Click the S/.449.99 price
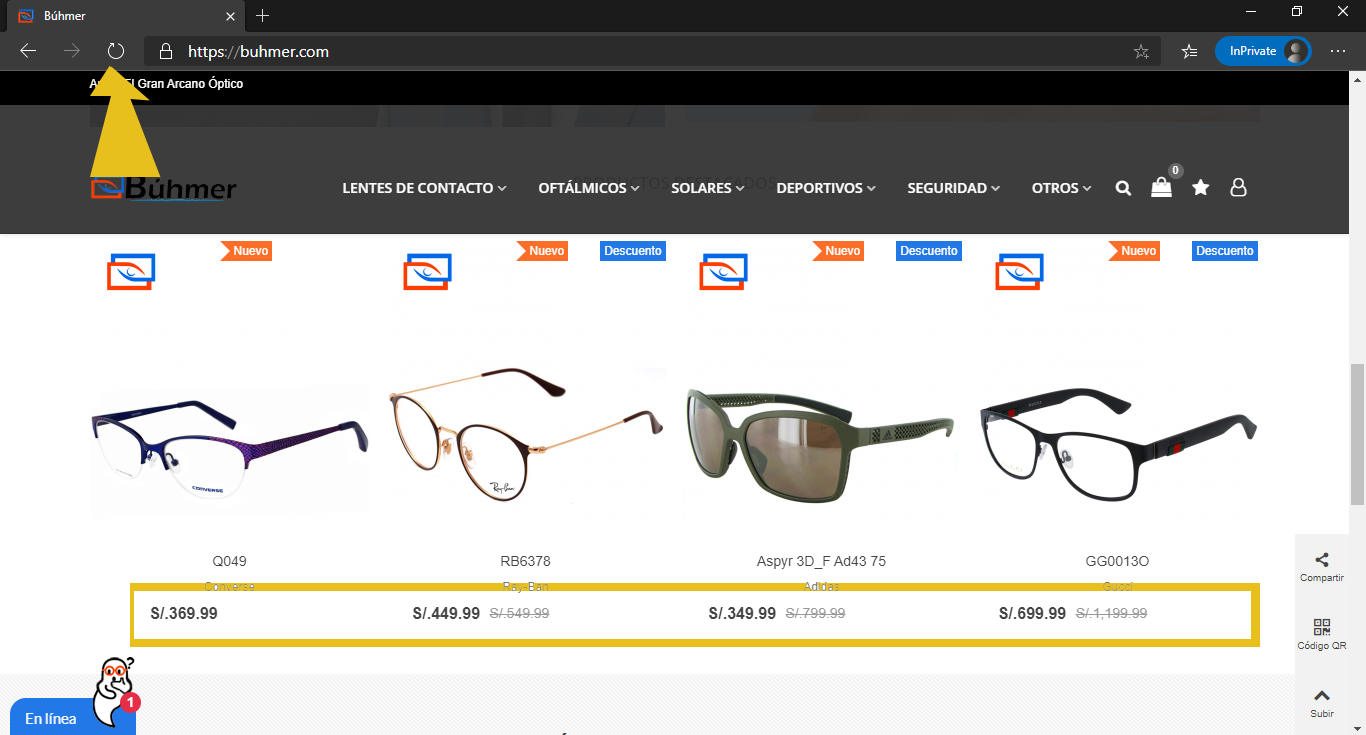 [x=446, y=613]
